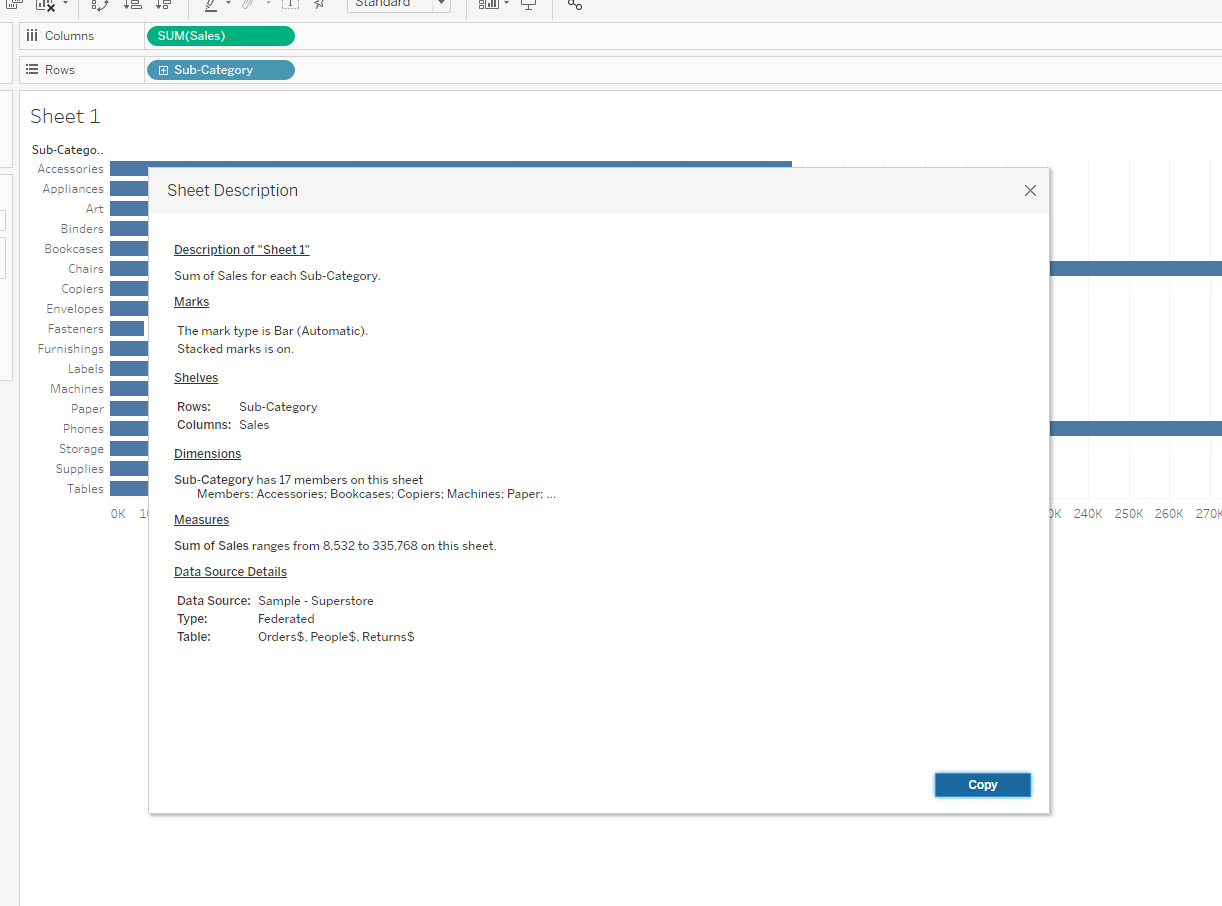1222x906 pixels.
Task: Close the Sheet Description dialog
Action: pos(1030,190)
